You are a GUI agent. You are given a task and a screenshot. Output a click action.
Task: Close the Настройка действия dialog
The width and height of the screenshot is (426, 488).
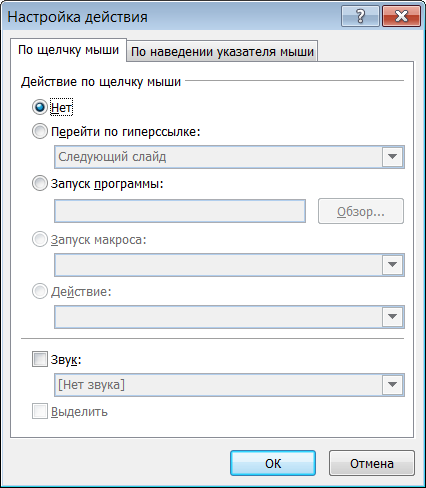(x=401, y=16)
